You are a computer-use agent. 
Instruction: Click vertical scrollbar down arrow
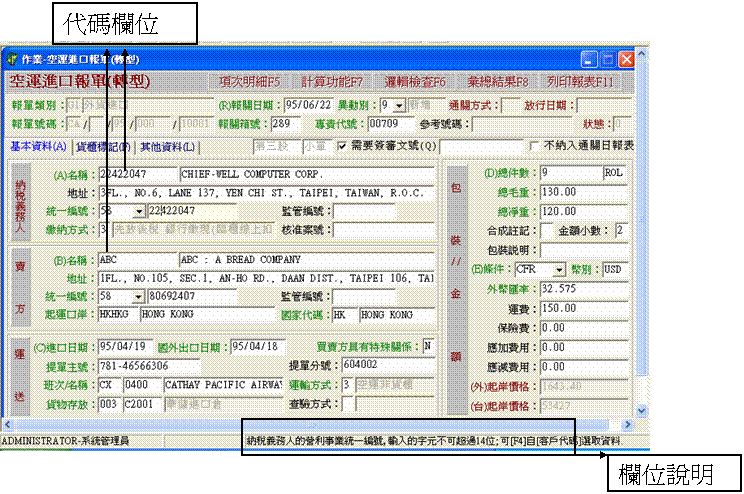(642, 410)
